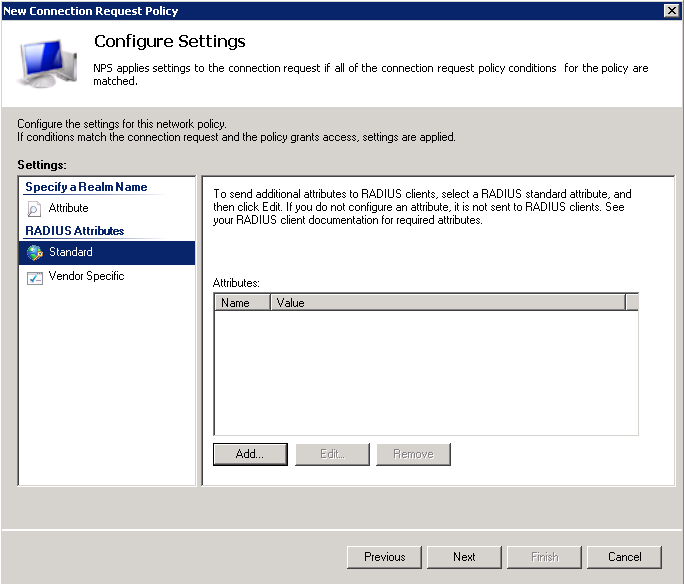This screenshot has width=684, height=584.
Task: Click the Add... button
Action: pyautogui.click(x=250, y=454)
